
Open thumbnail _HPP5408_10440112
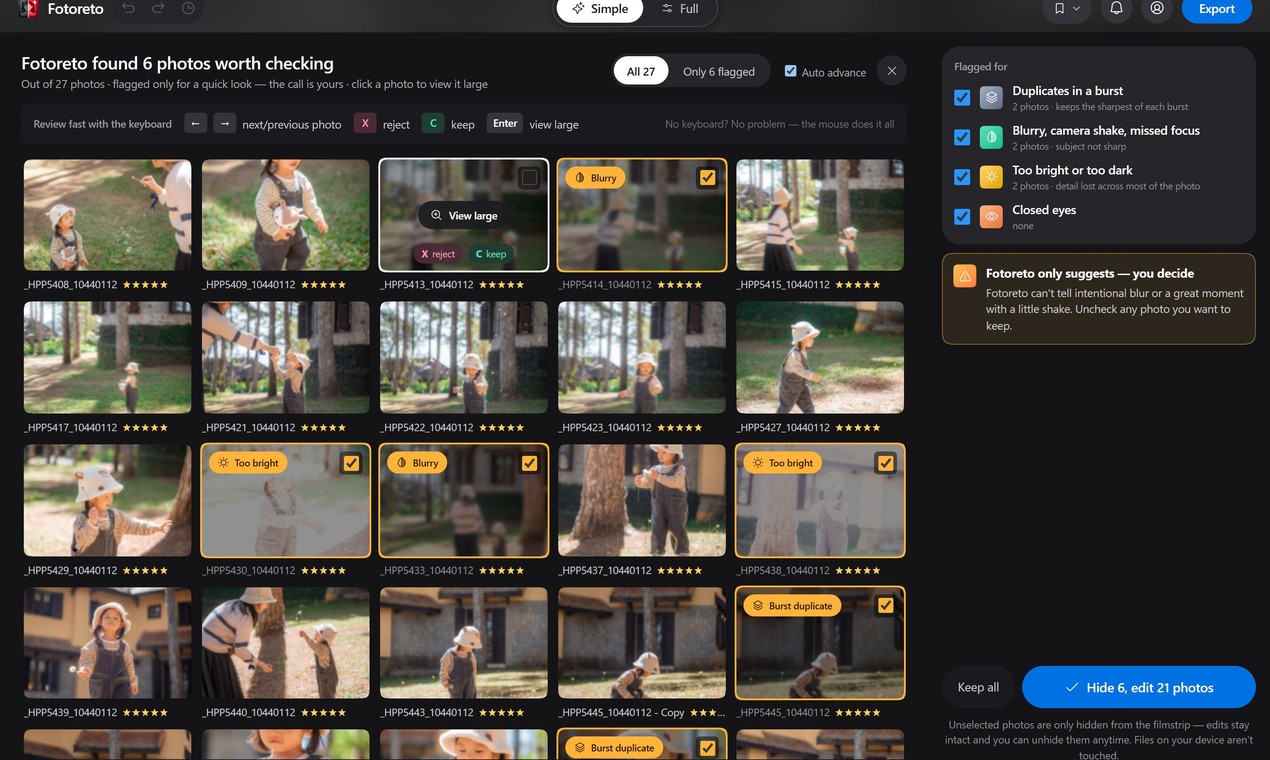[107, 215]
